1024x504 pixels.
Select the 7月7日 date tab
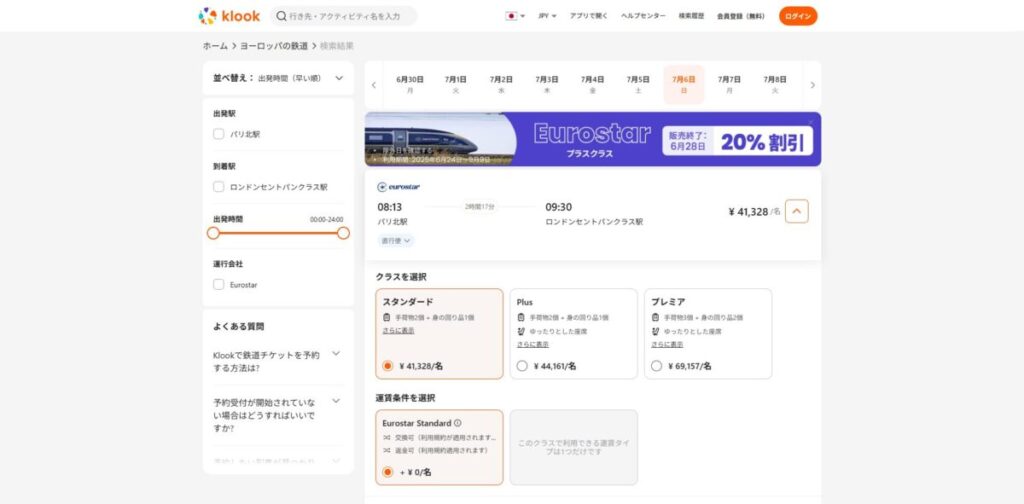(729, 84)
